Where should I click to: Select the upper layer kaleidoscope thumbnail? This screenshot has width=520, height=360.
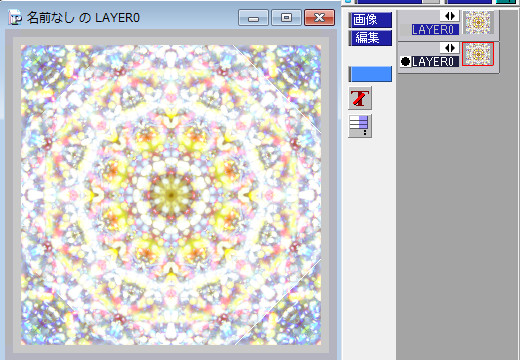[x=478, y=22]
